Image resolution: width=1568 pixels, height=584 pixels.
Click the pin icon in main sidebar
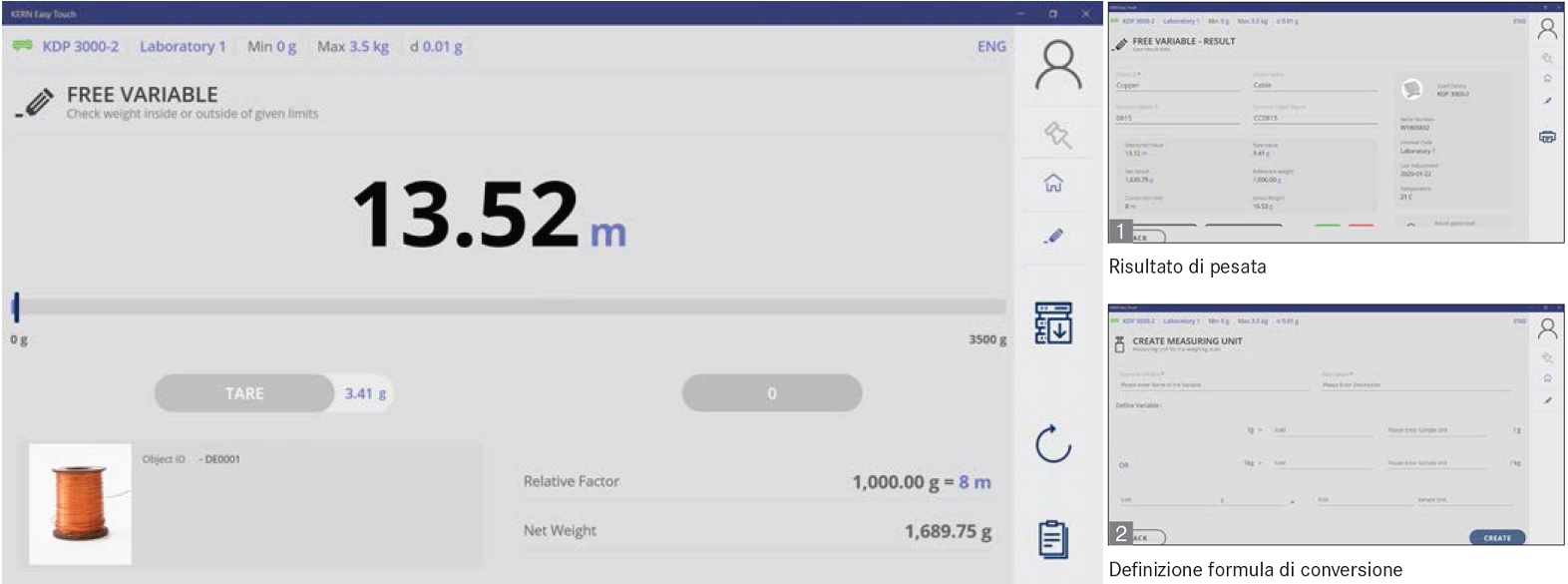(x=1056, y=134)
